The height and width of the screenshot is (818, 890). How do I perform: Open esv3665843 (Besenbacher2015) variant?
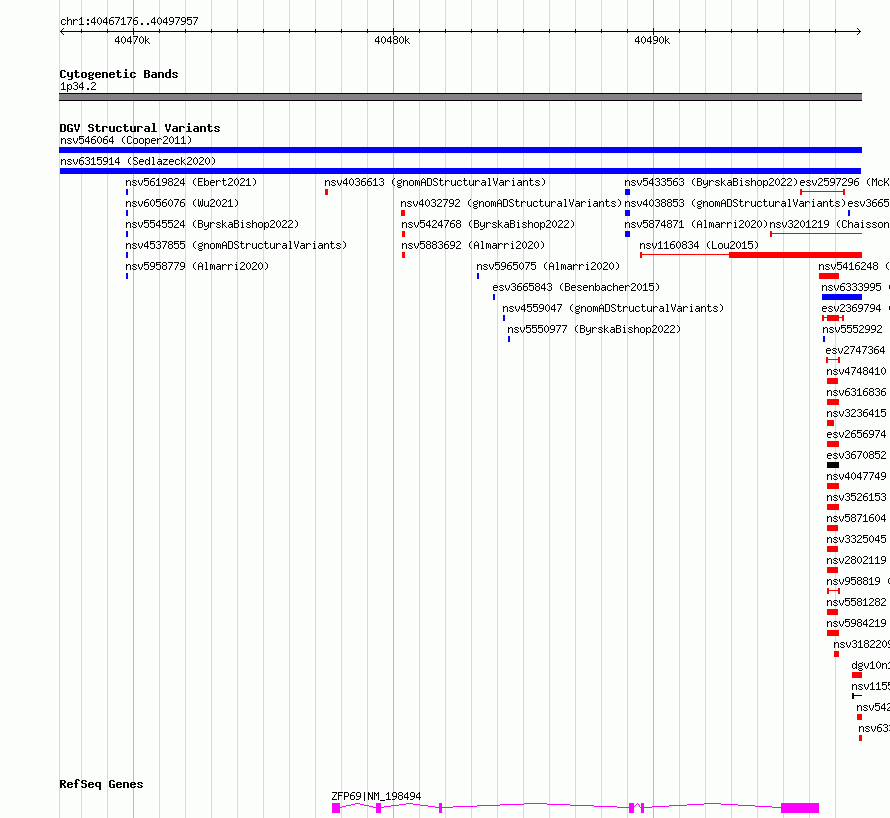[577, 287]
